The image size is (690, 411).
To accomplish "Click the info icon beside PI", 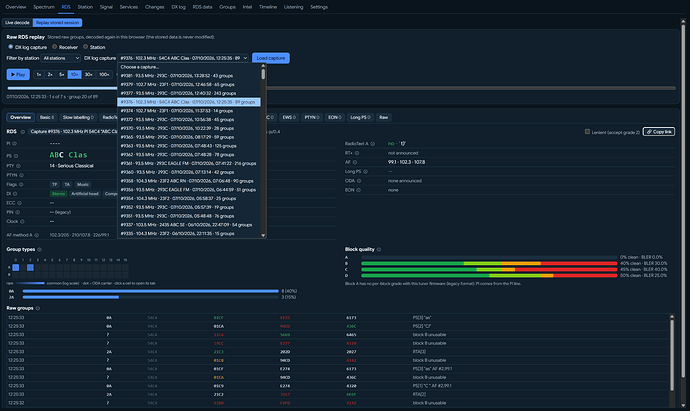I will tap(15, 143).
